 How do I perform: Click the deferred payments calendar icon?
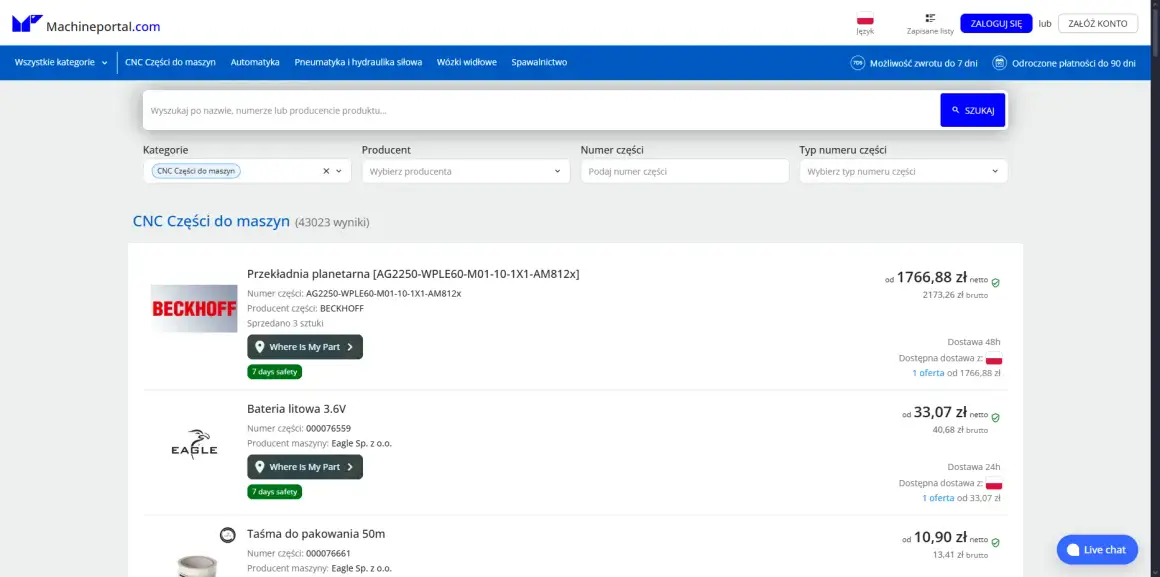(x=997, y=61)
